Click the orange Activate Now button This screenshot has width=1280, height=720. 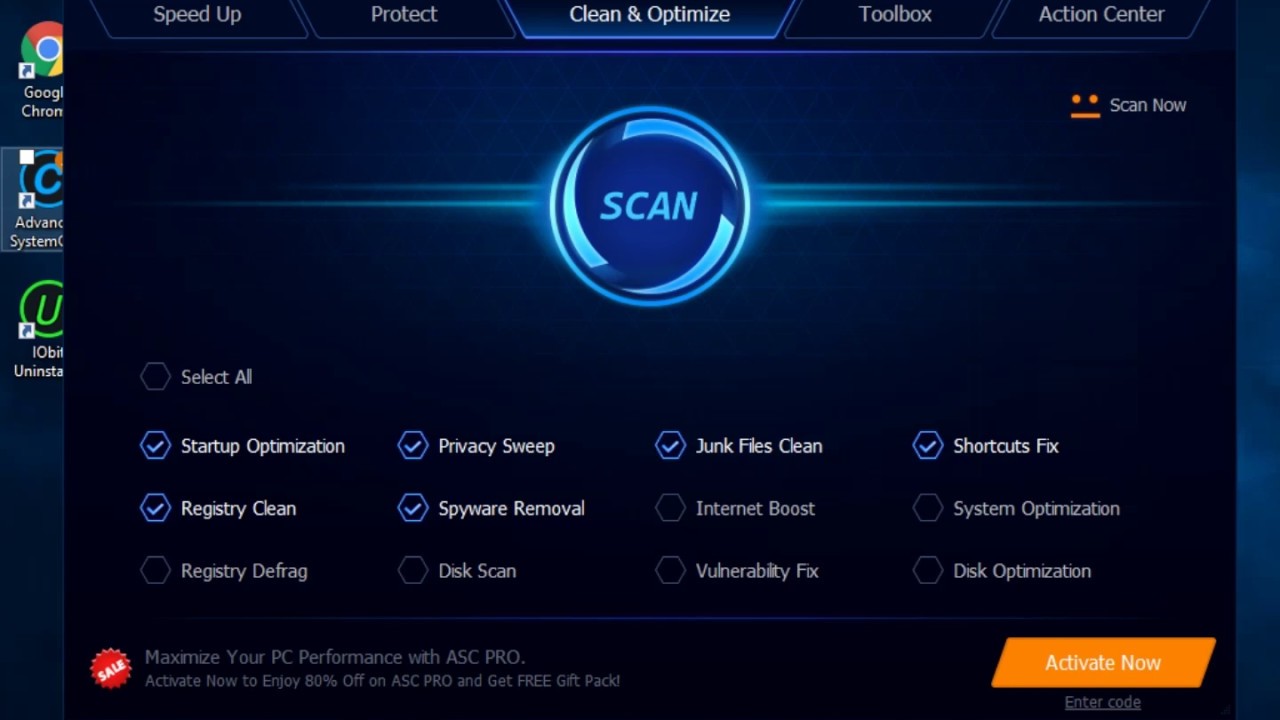(x=1103, y=662)
